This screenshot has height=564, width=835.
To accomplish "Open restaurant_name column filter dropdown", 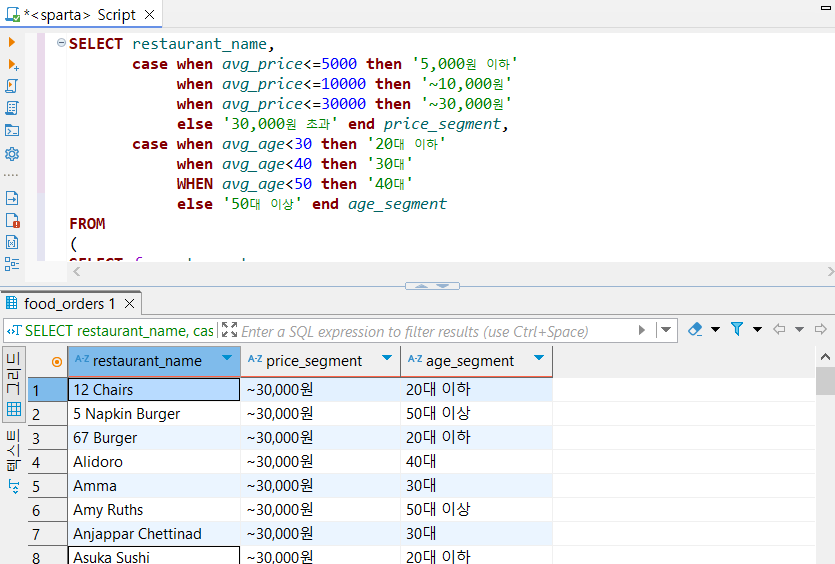I will [x=227, y=357].
